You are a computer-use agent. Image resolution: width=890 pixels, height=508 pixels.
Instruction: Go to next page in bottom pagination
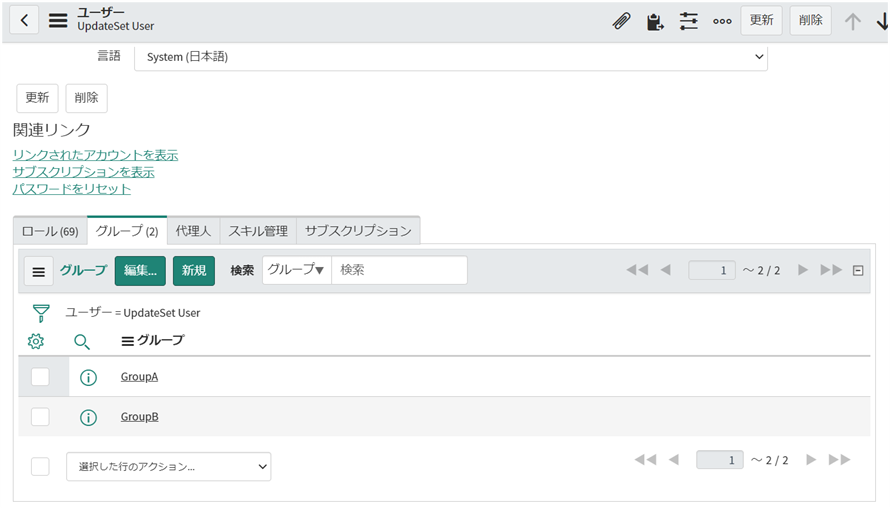coord(811,459)
